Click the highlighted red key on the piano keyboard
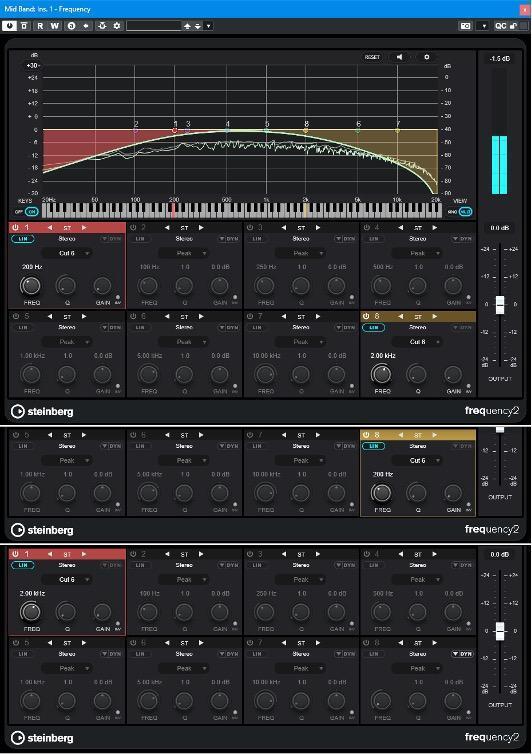 [174, 211]
